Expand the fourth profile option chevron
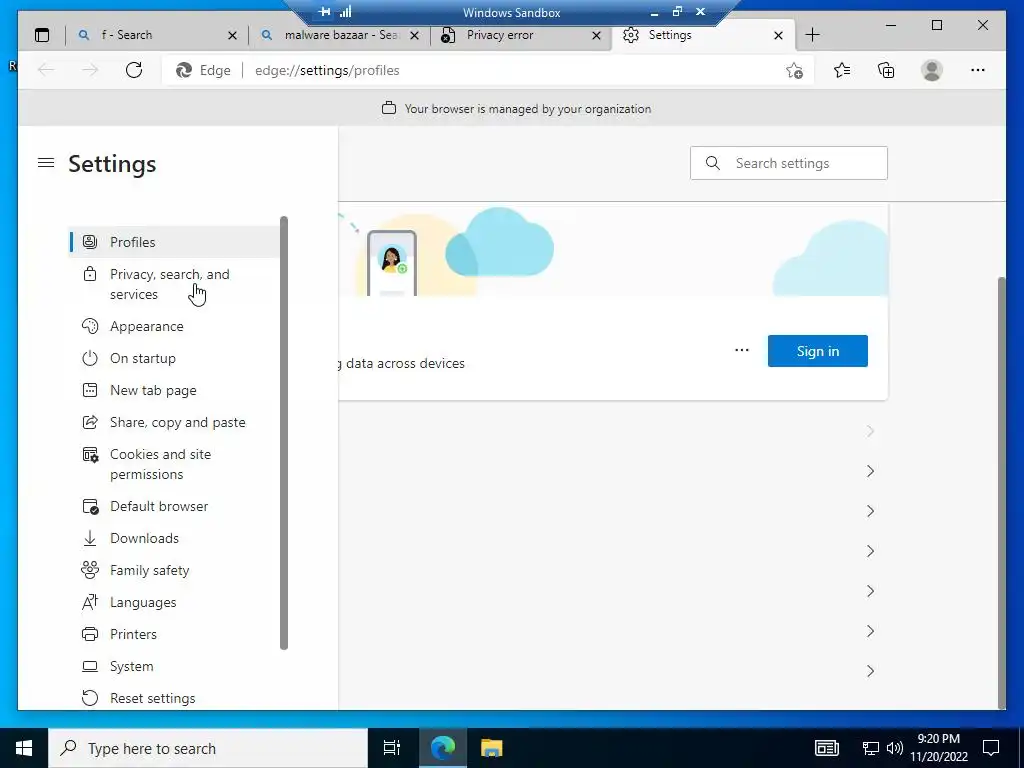Image resolution: width=1024 pixels, height=768 pixels. click(x=870, y=551)
